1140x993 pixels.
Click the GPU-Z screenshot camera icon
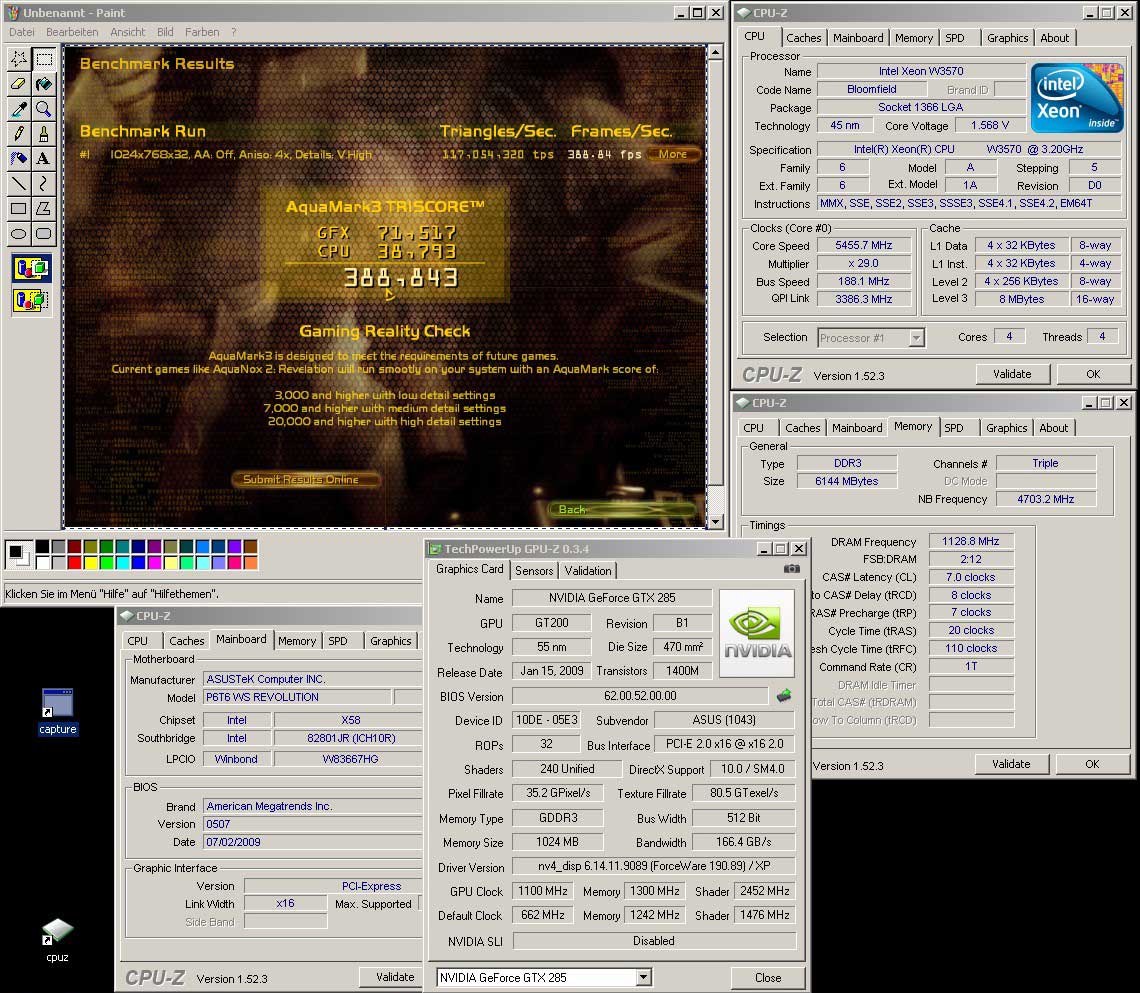[792, 569]
